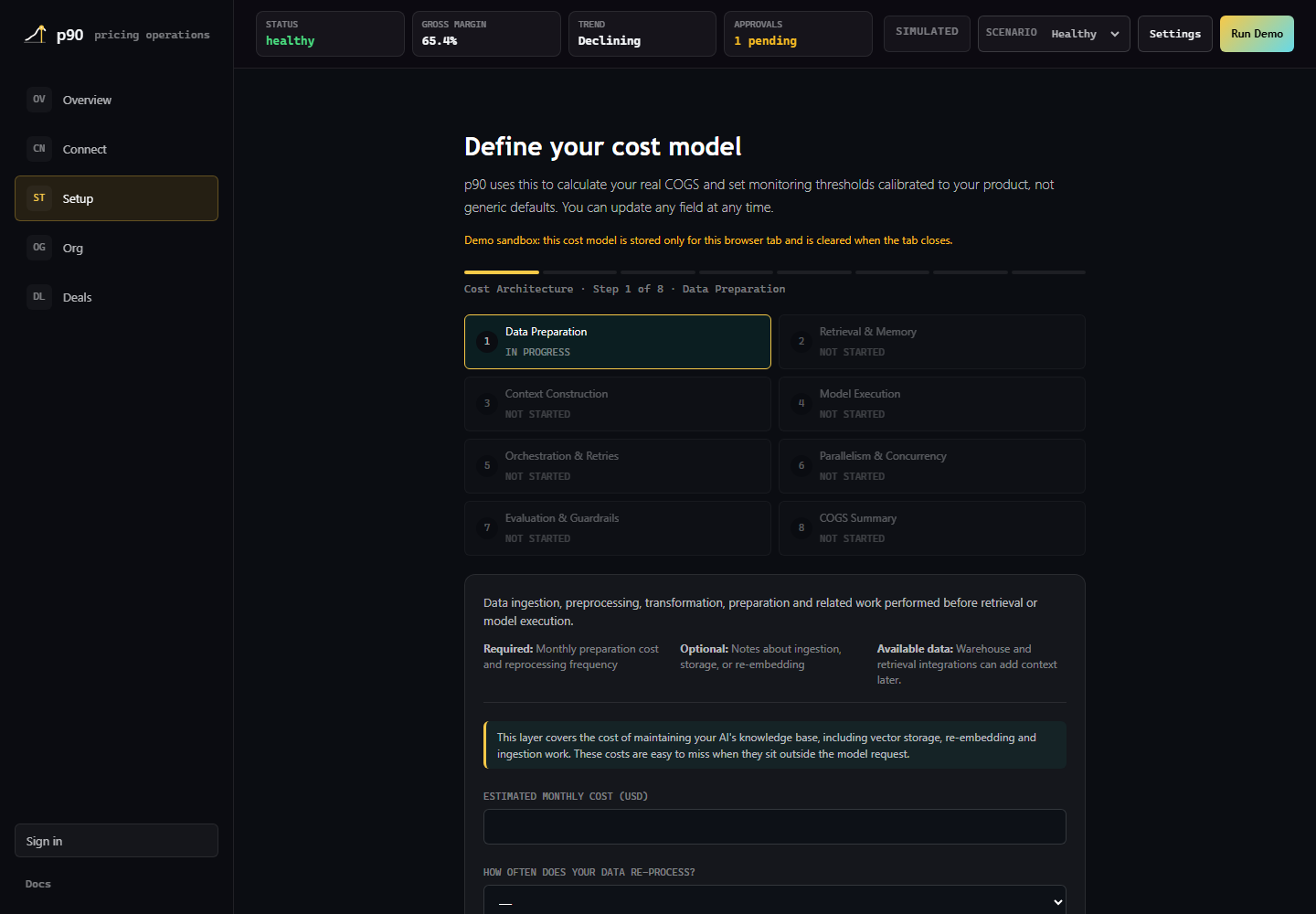Click the p90 arrow logo icon
1316x914 pixels.
pyautogui.click(x=35, y=34)
